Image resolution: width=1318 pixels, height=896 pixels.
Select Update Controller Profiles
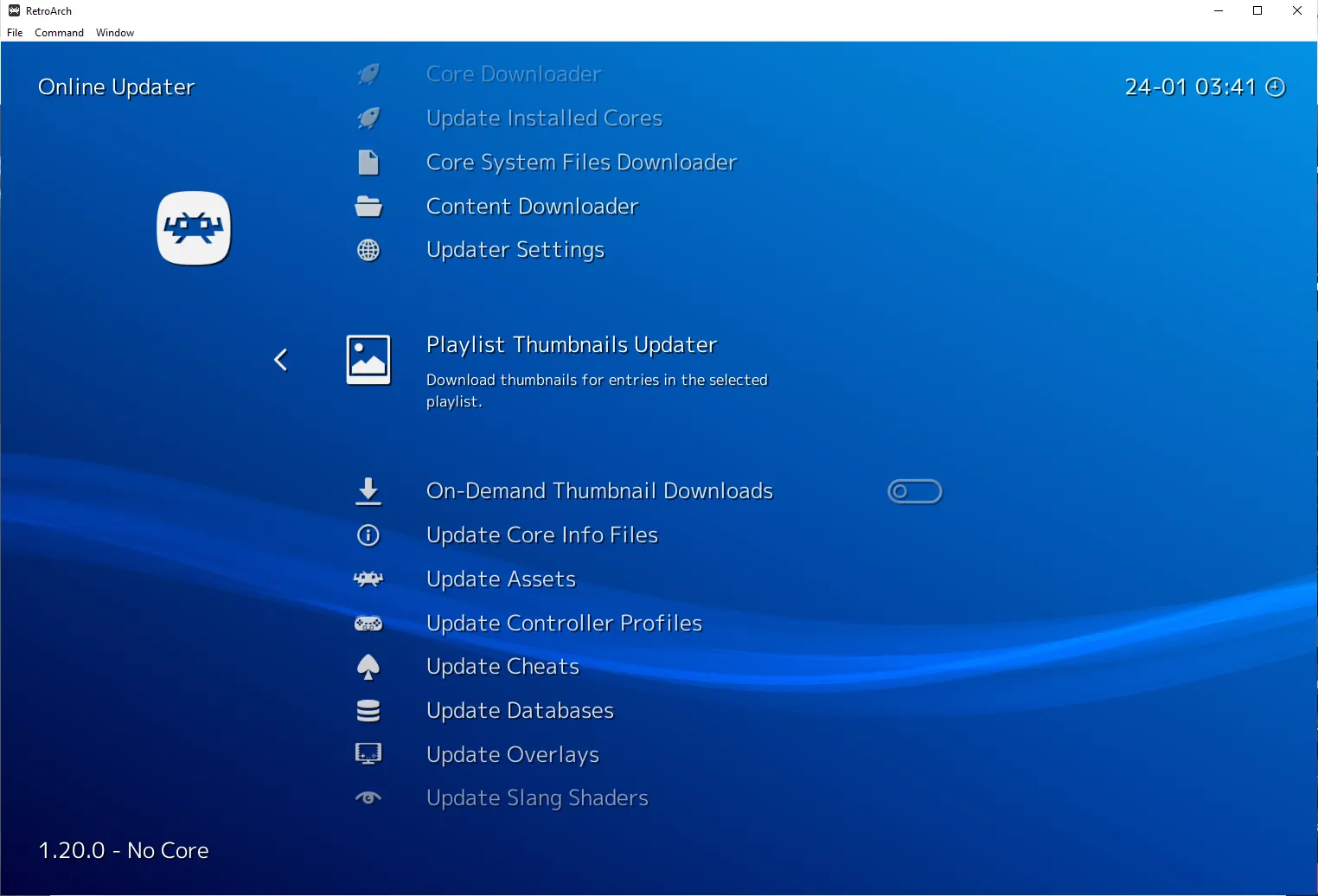coord(564,624)
